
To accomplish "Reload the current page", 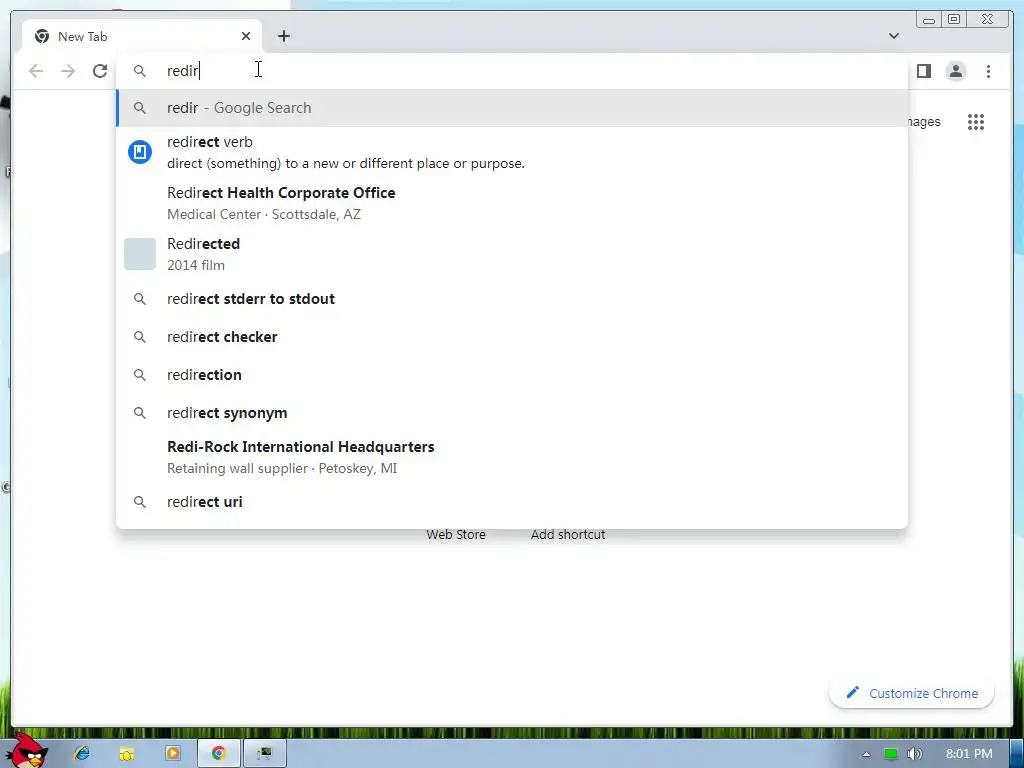I will [100, 71].
